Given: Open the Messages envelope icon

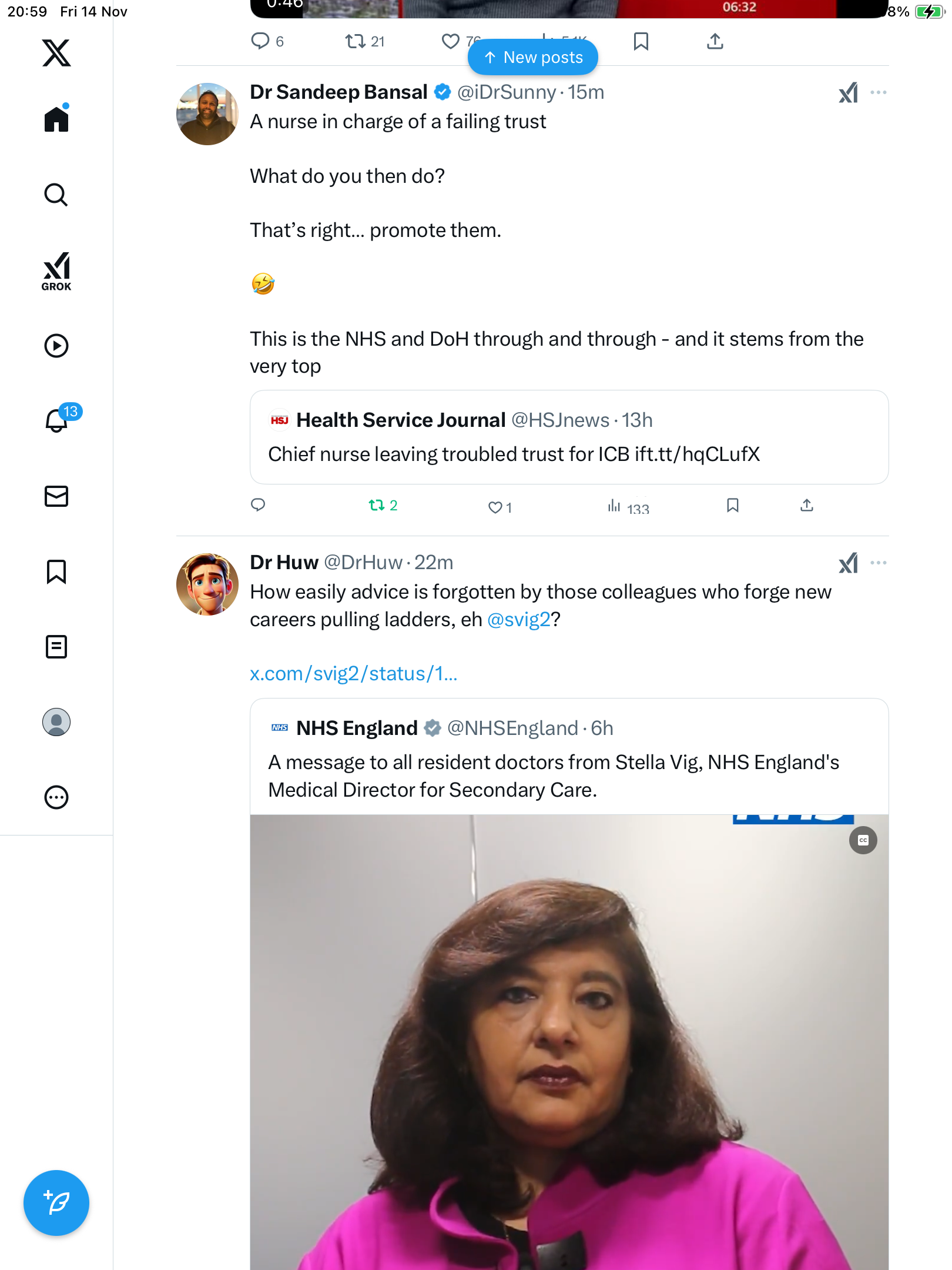Looking at the screenshot, I should tap(56, 496).
